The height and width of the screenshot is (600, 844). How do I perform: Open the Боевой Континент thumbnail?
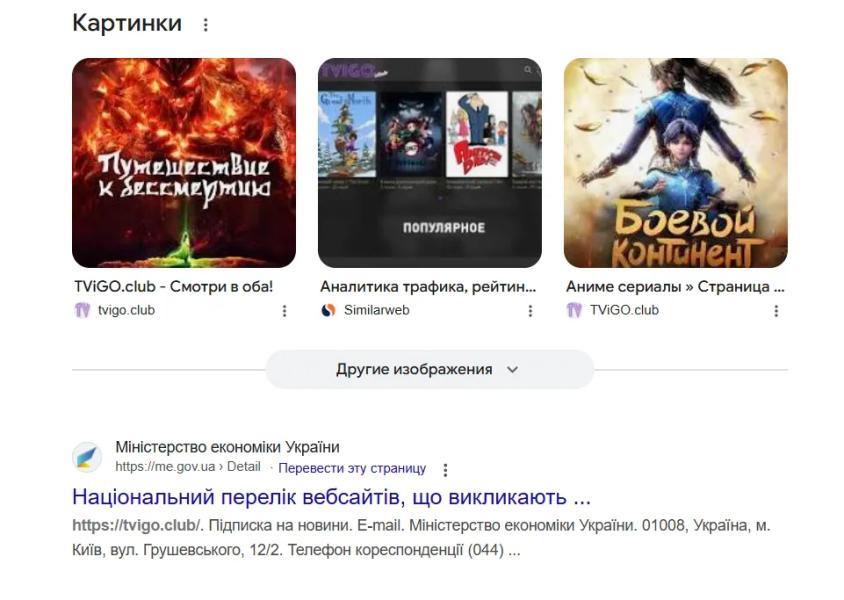point(676,163)
